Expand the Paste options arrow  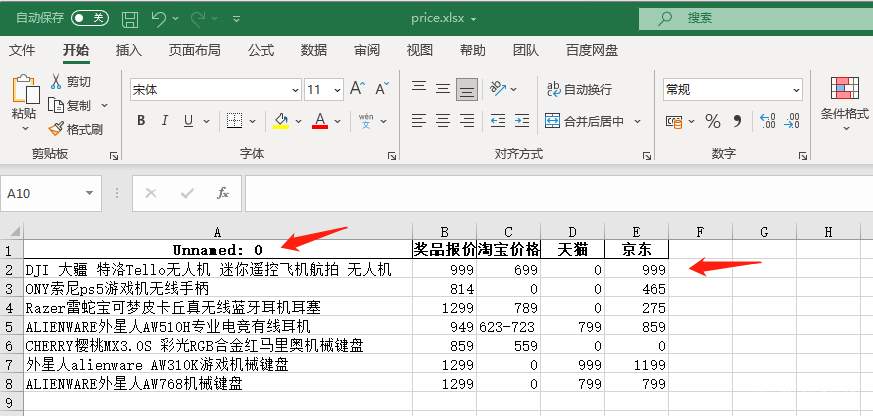pos(25,129)
